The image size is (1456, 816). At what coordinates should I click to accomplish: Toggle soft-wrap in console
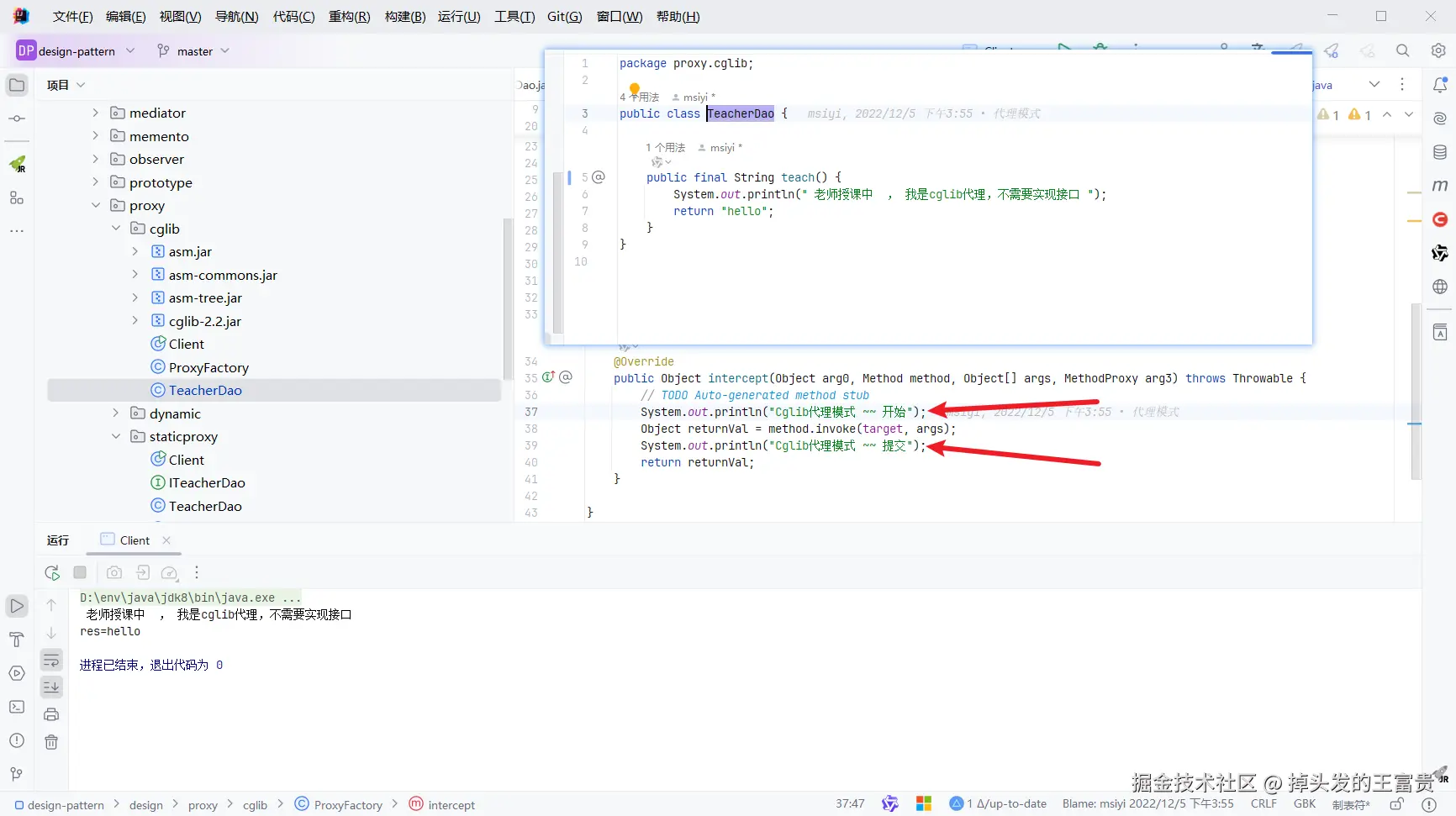(x=51, y=660)
